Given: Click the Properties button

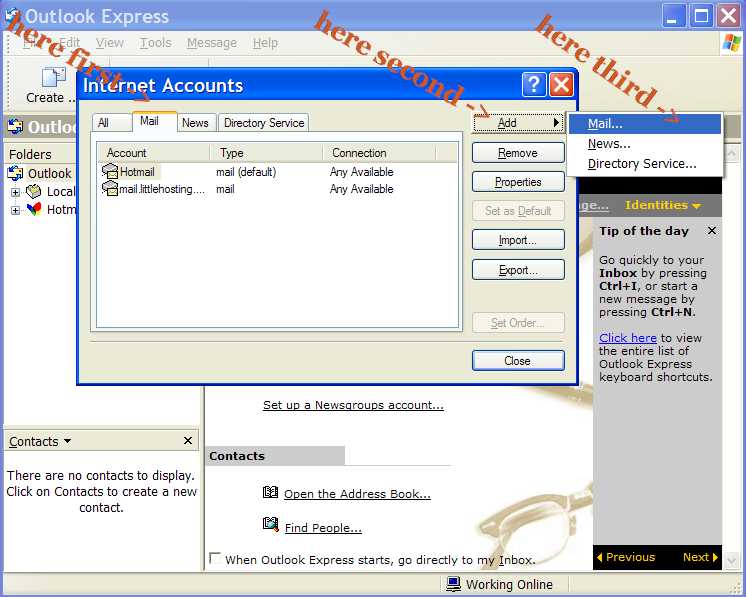Looking at the screenshot, I should [x=518, y=182].
